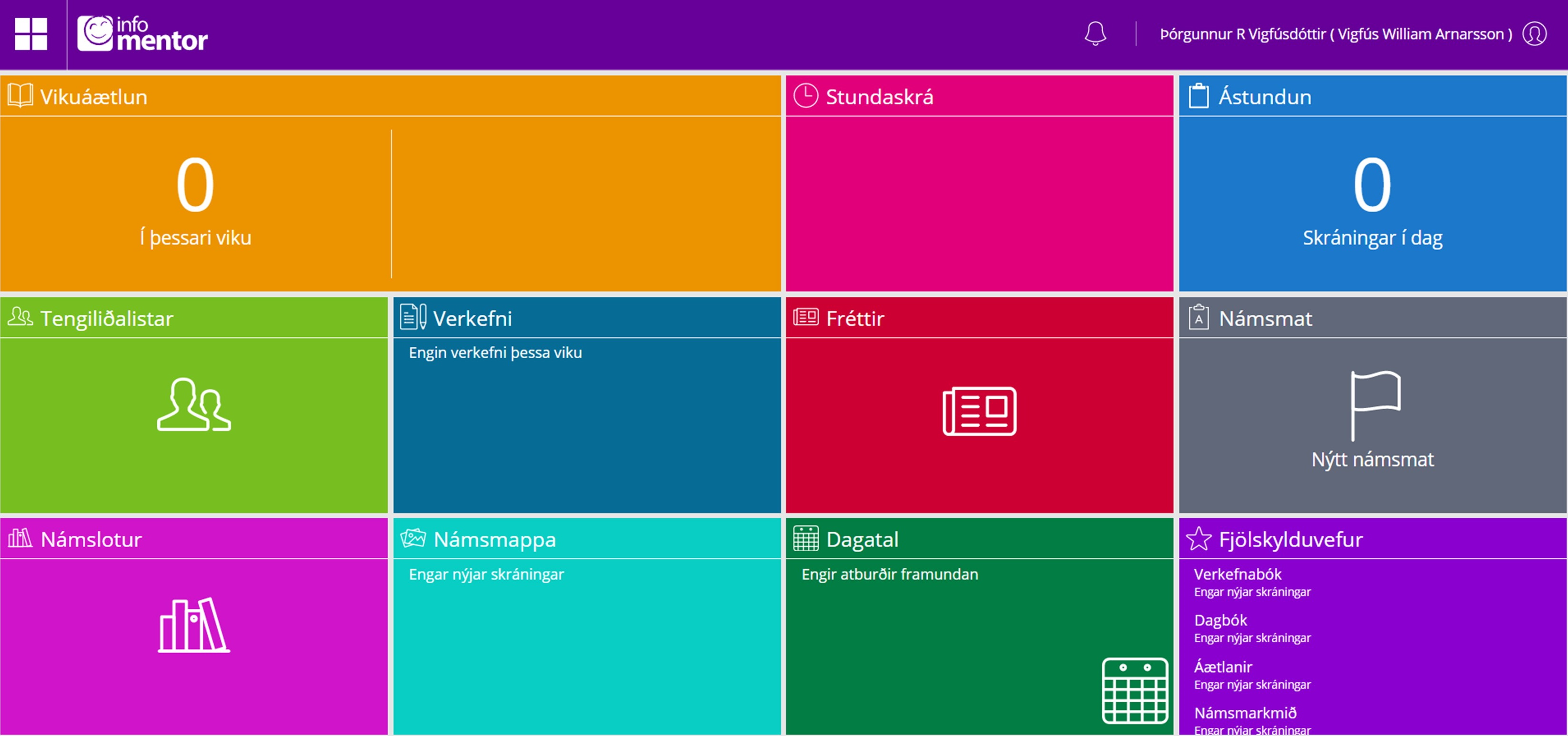Click the large calendar icon in Dagatal tile
Screen dimensions: 1568x736
point(1135,690)
